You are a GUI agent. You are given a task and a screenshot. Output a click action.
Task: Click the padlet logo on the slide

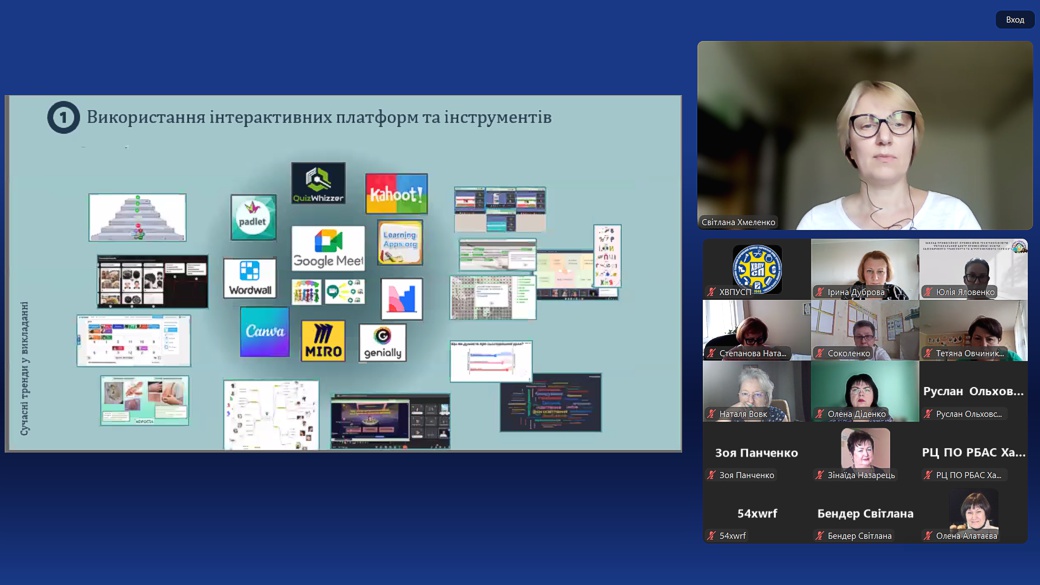pos(253,217)
